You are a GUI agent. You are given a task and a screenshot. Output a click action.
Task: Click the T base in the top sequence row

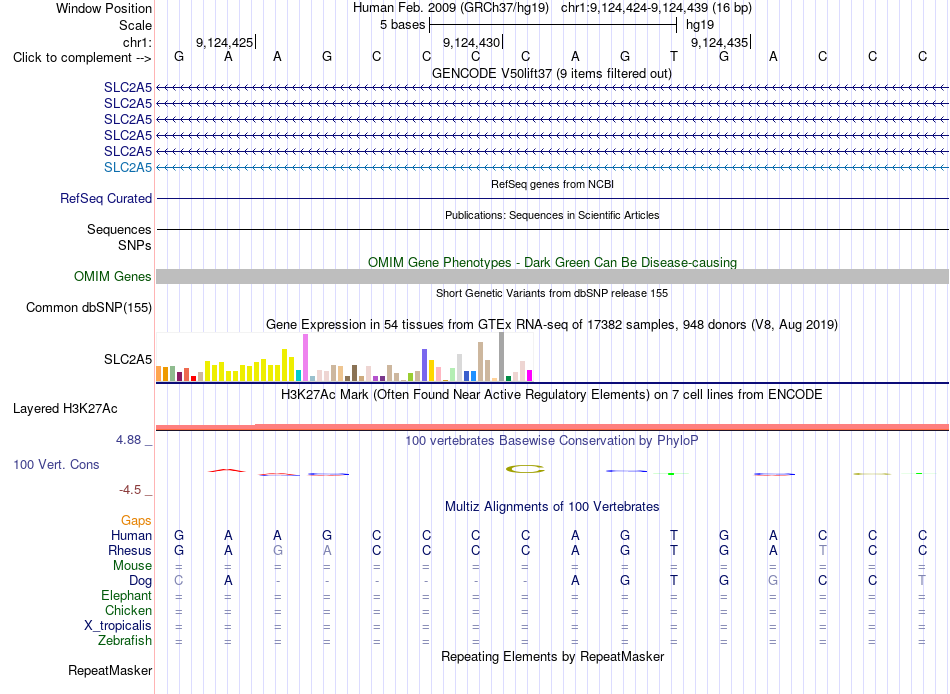[674, 56]
